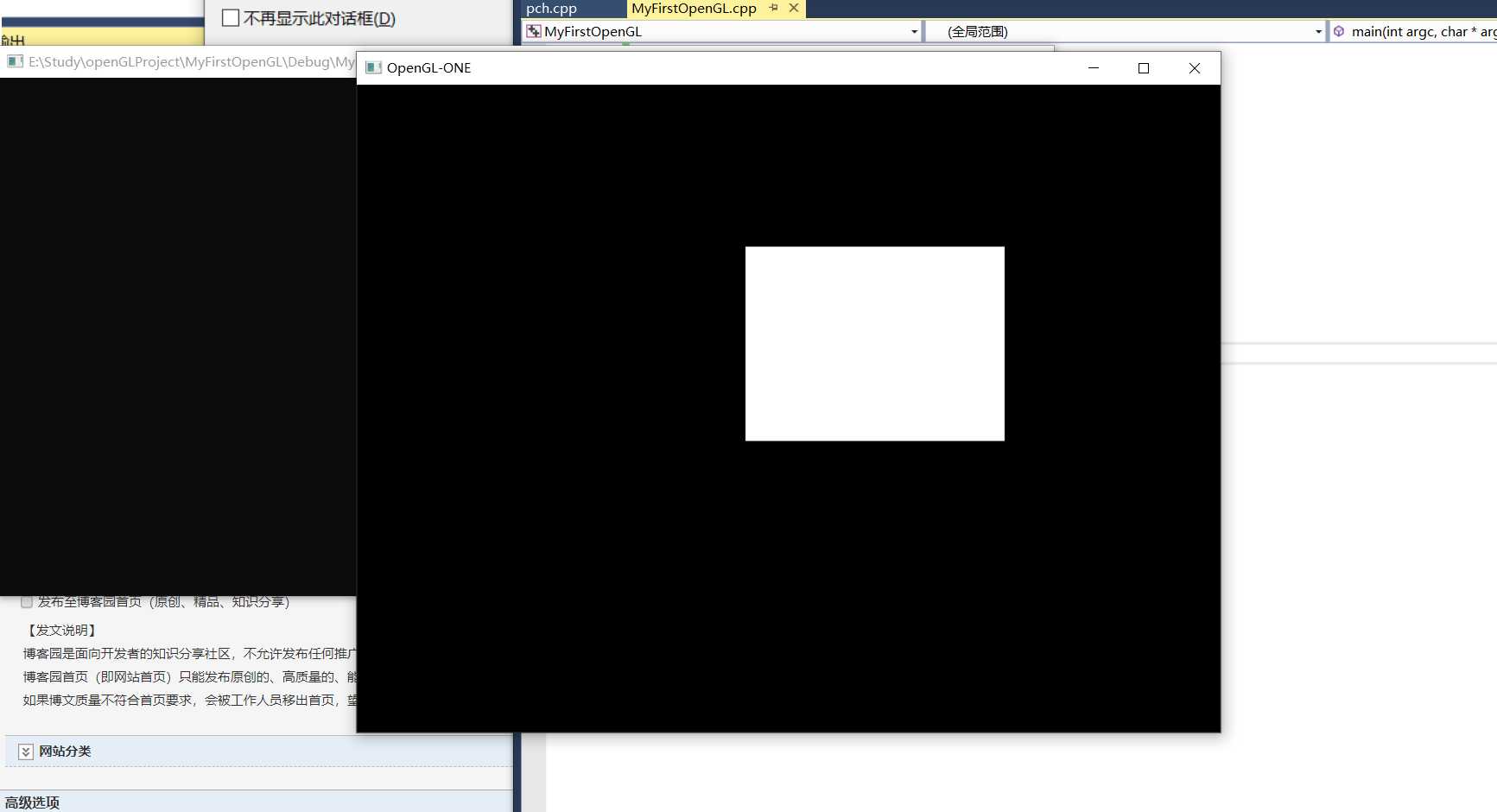
Task: Click the line starting 如果博文质量不符合首页要求
Action: (189, 701)
